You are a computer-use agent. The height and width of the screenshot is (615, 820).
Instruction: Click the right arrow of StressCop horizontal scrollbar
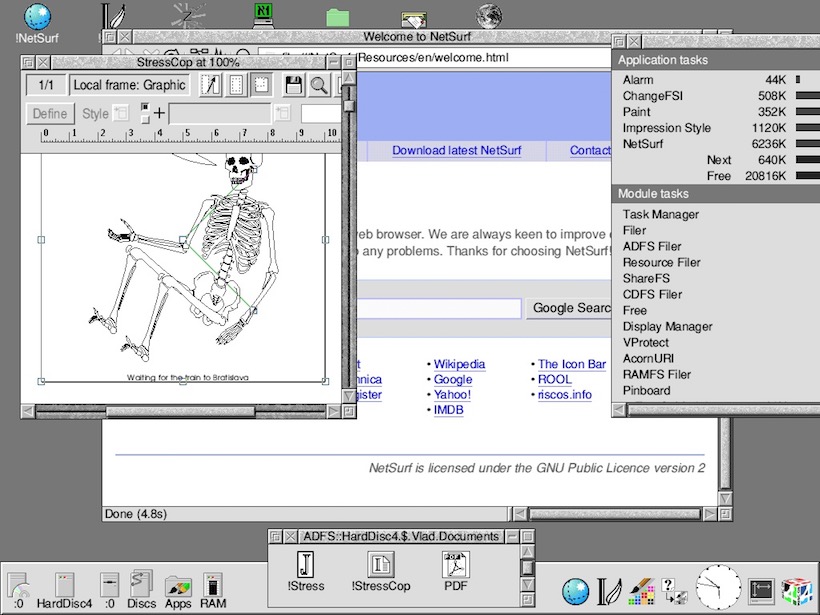click(333, 412)
